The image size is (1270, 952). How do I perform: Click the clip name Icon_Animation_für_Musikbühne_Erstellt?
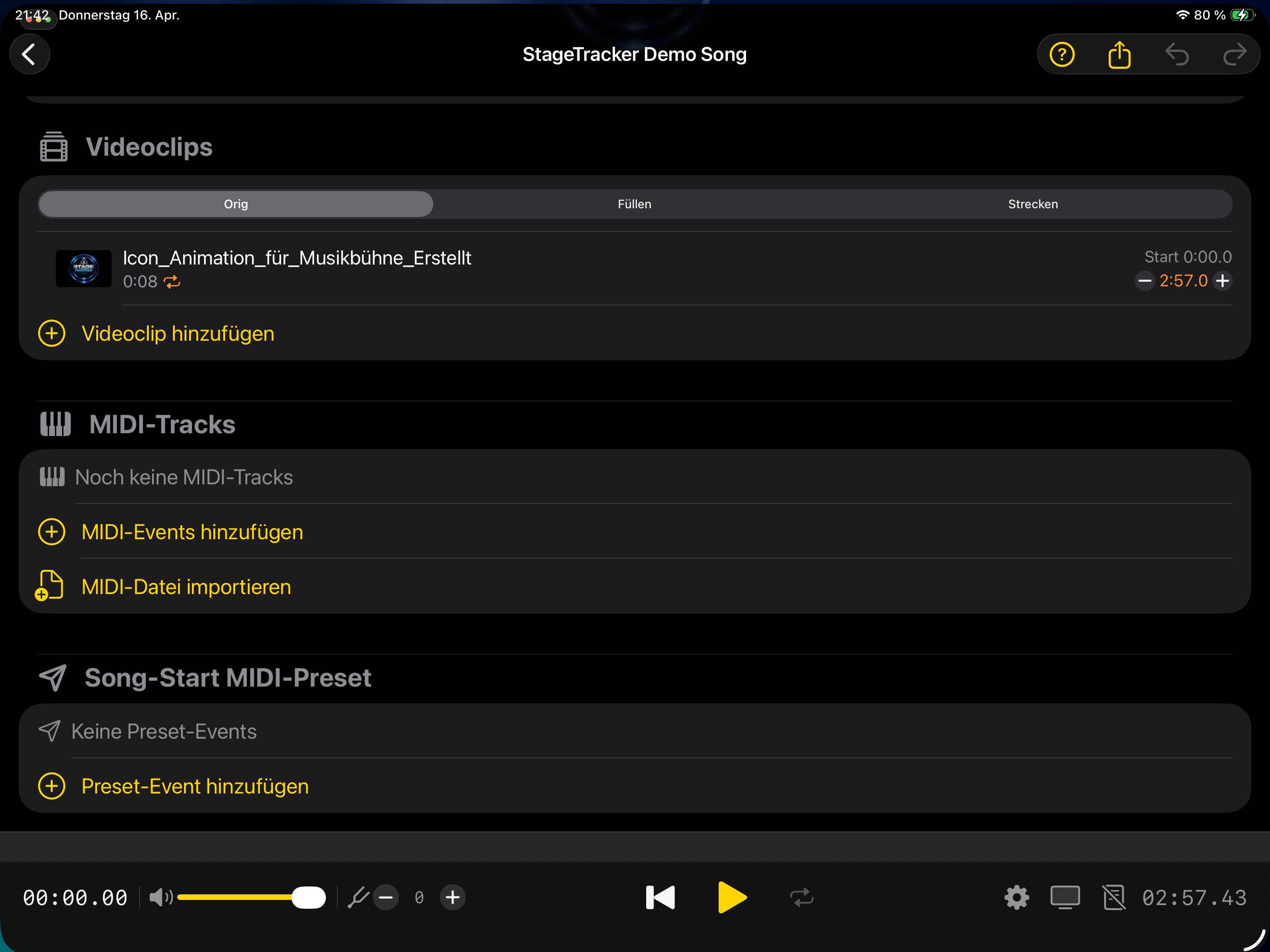pos(297,258)
